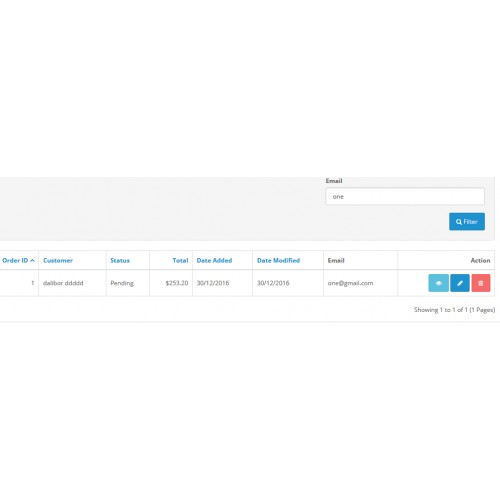This screenshot has width=500, height=500.
Task: View order details with the eye button
Action: 438,283
